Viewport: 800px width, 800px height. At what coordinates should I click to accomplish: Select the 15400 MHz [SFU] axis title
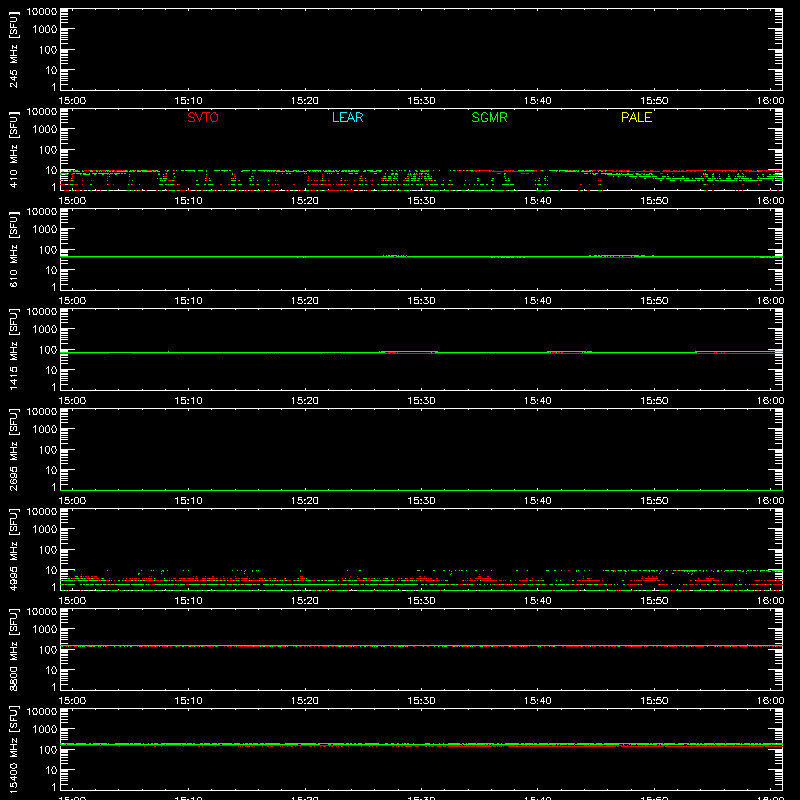tap(13, 749)
